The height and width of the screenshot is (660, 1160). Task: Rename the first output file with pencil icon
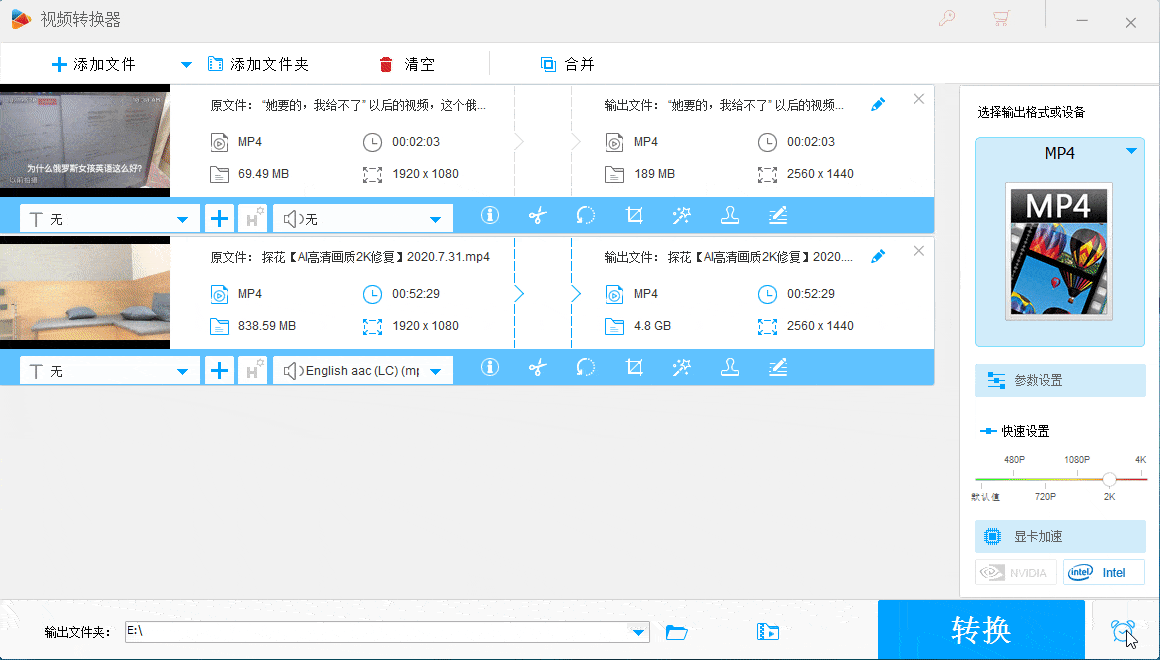click(878, 103)
